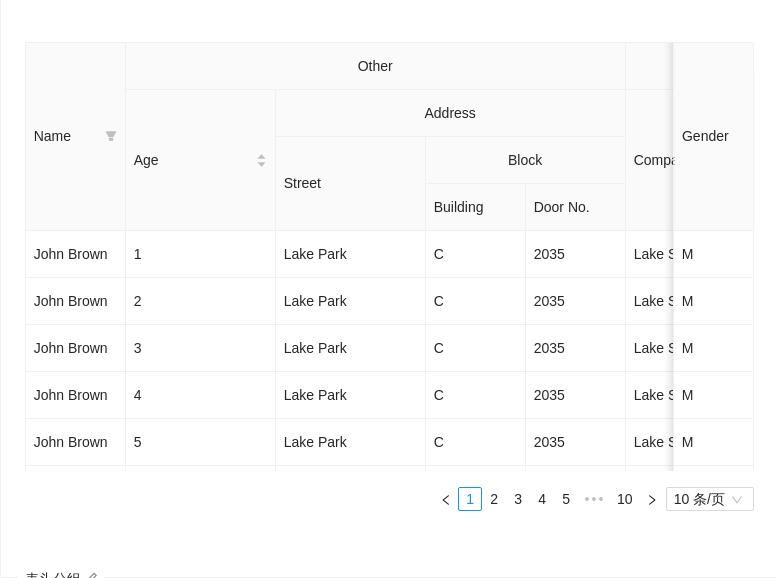Click the Building column header
Screen dimensions: 777x578
[458, 207]
